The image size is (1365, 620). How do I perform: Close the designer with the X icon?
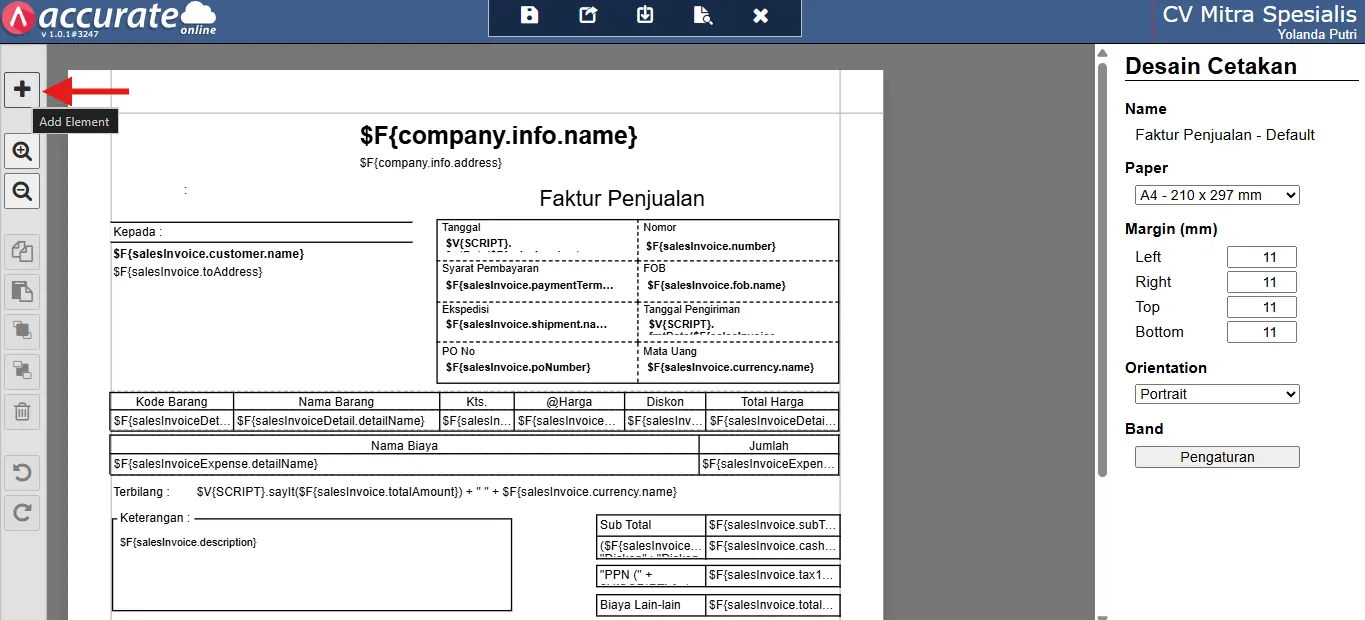pyautogui.click(x=760, y=15)
